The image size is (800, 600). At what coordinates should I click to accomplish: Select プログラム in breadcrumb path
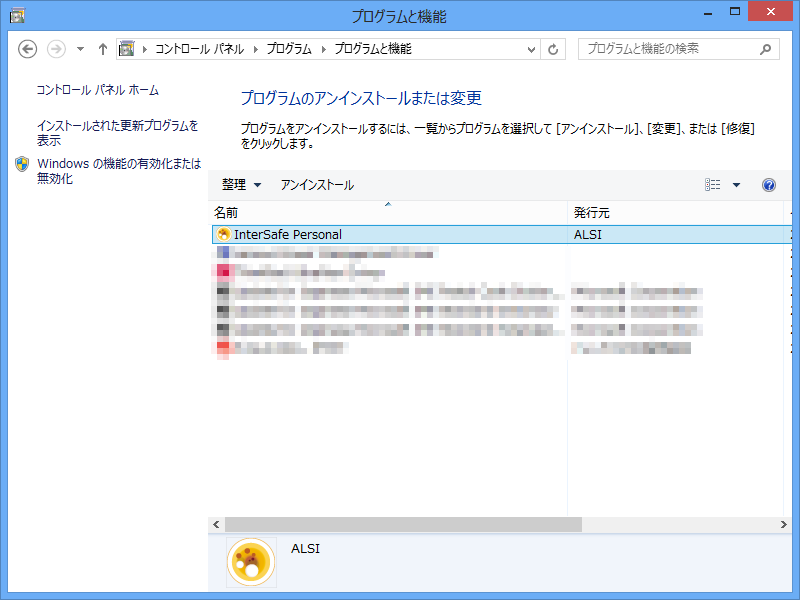pyautogui.click(x=289, y=49)
